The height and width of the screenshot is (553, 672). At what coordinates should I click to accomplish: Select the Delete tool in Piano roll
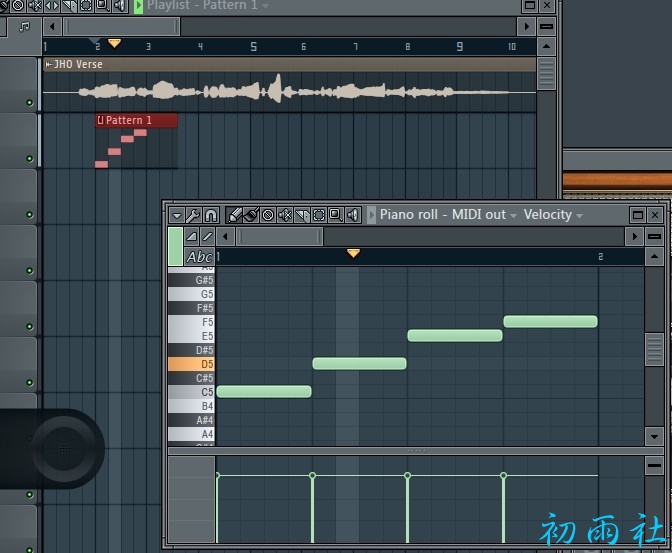click(268, 215)
